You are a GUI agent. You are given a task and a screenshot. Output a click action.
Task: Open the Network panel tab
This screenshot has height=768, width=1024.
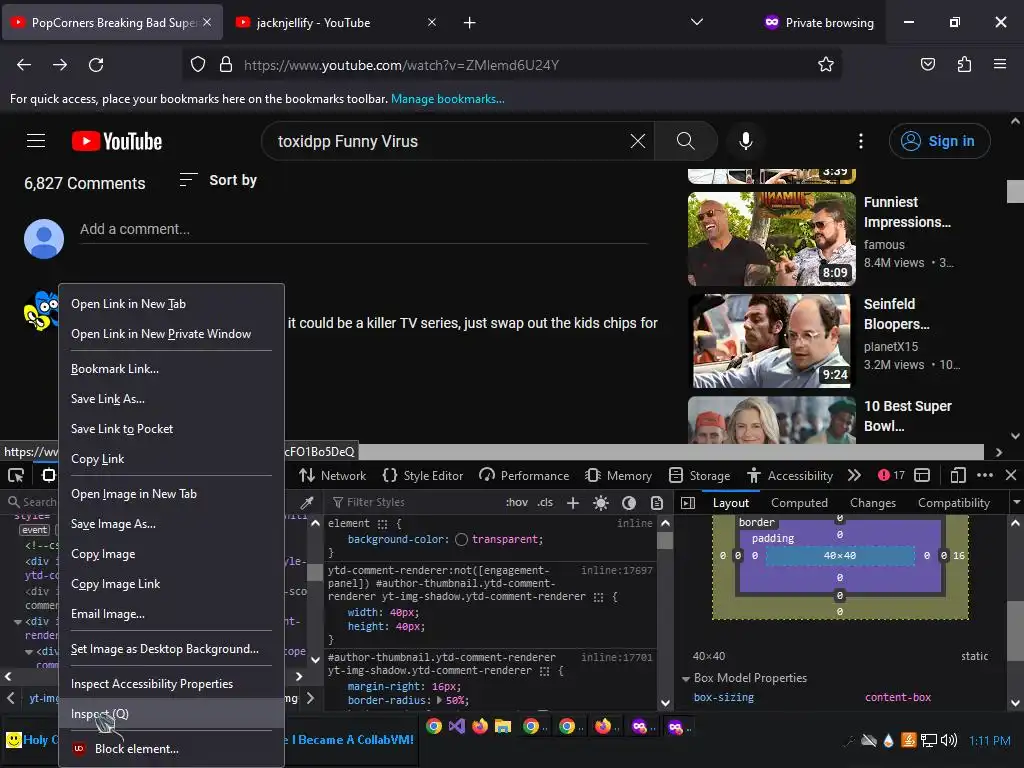pos(332,475)
